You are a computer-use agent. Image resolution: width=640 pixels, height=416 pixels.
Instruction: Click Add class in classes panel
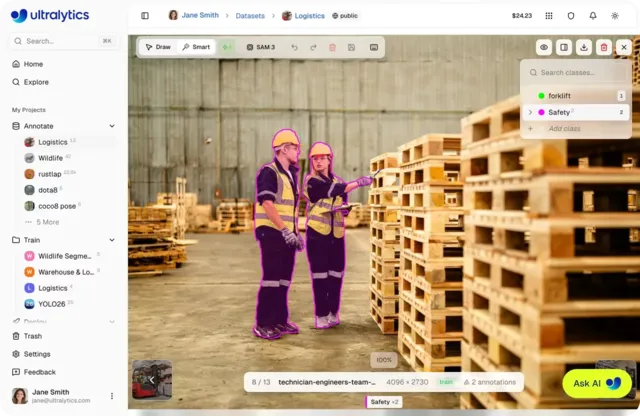click(x=564, y=129)
